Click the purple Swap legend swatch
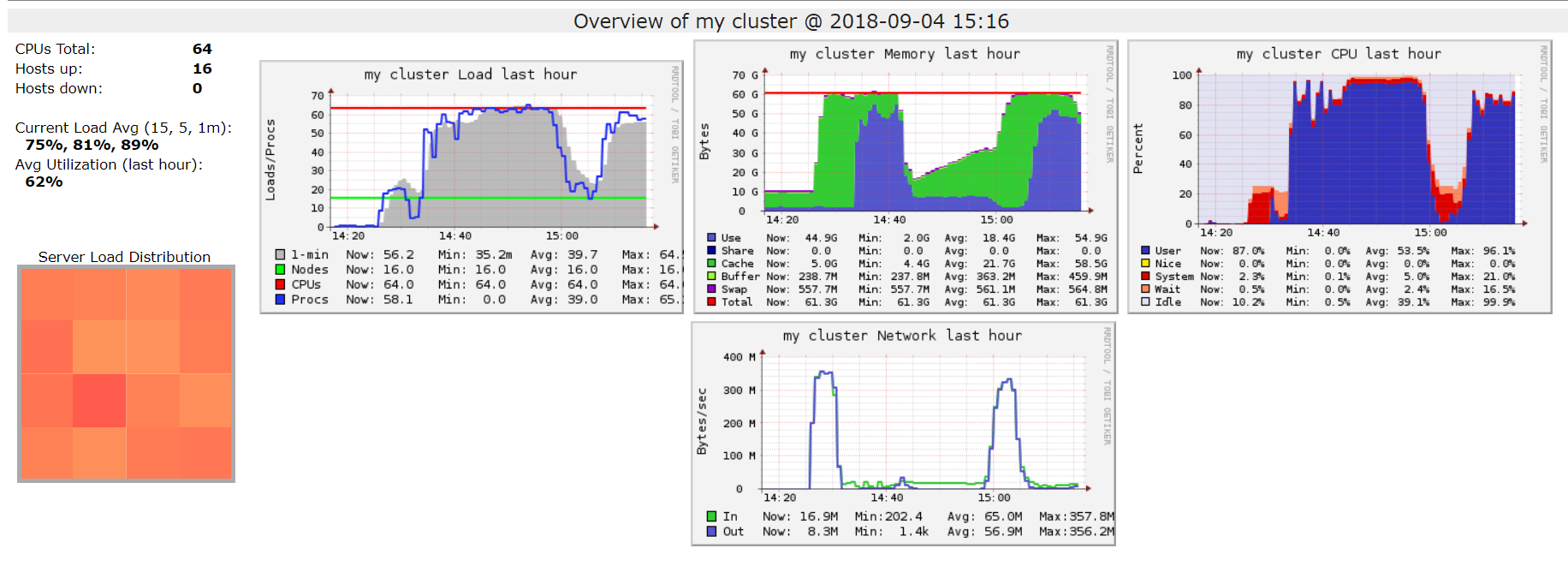Image resolution: width=1568 pixels, height=566 pixels. pyautogui.click(x=711, y=289)
